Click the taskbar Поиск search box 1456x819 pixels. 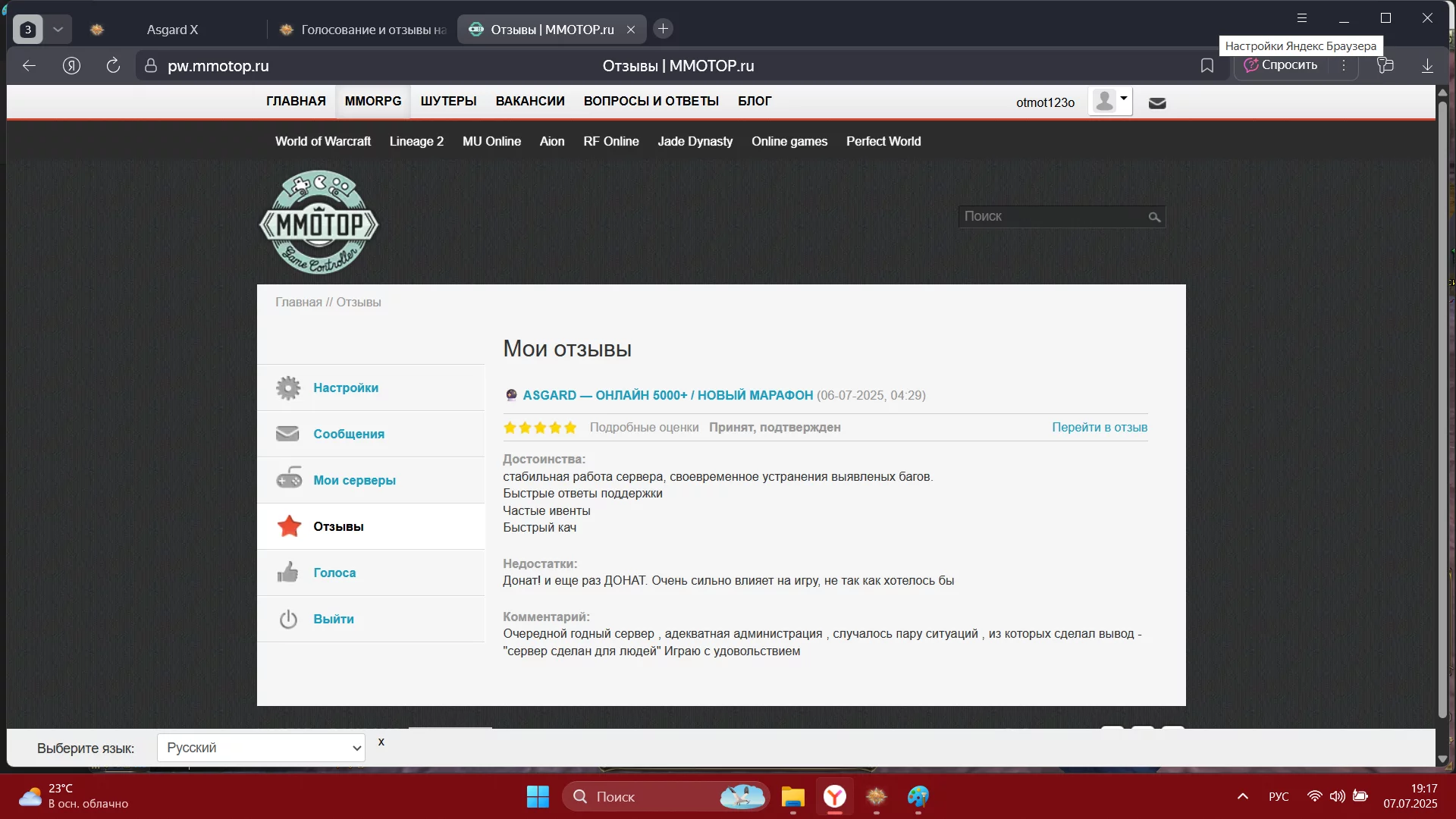click(x=666, y=797)
